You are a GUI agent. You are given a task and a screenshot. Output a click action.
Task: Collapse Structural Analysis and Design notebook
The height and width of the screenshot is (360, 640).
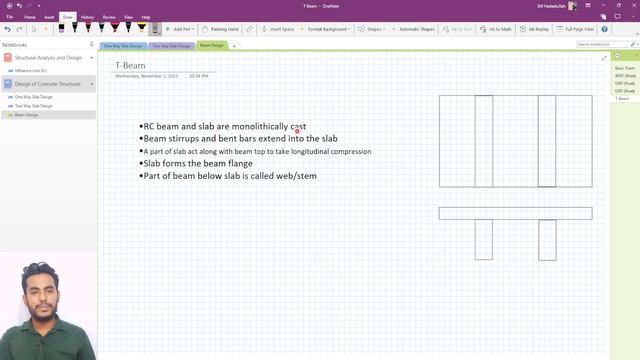pos(91,58)
